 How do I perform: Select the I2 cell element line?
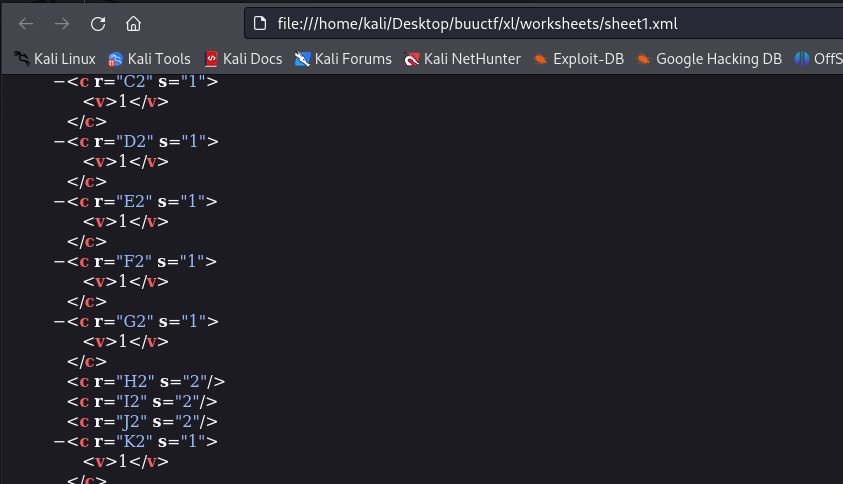142,402
